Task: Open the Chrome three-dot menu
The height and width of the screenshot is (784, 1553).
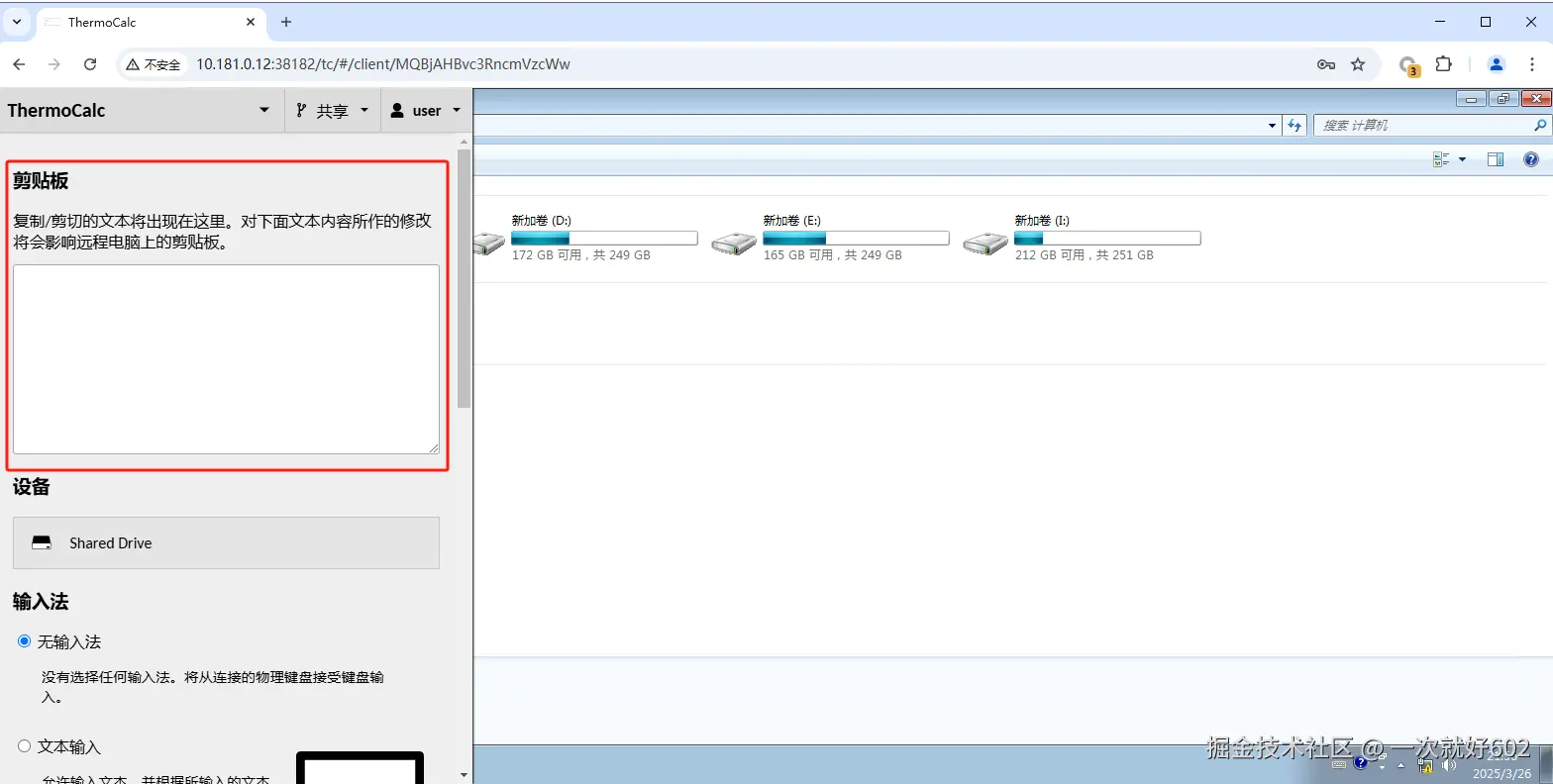Action: tap(1532, 64)
